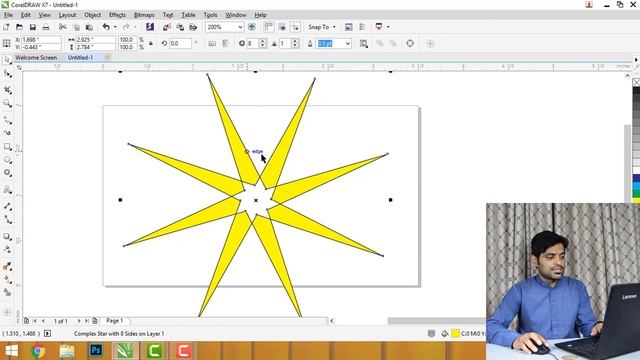
Task: Select the Smart Fill tool
Action: tap(7, 292)
